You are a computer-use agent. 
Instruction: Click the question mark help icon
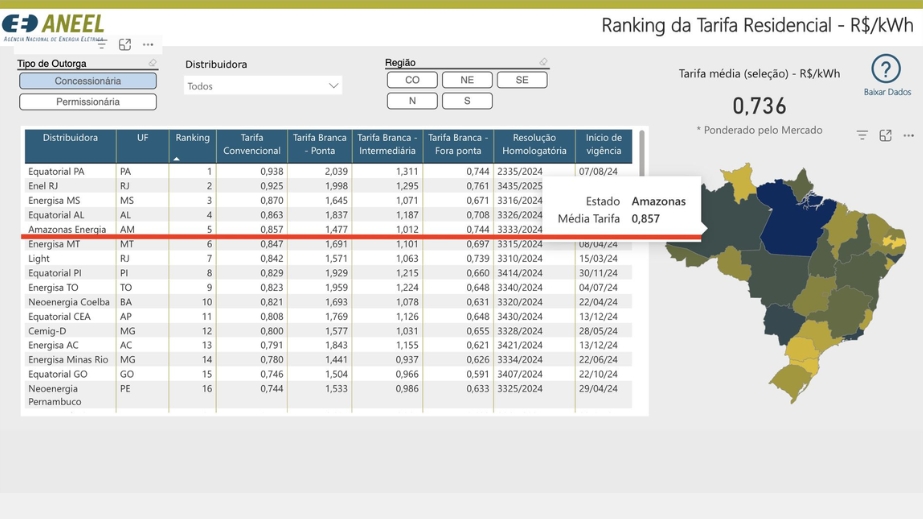(x=886, y=69)
